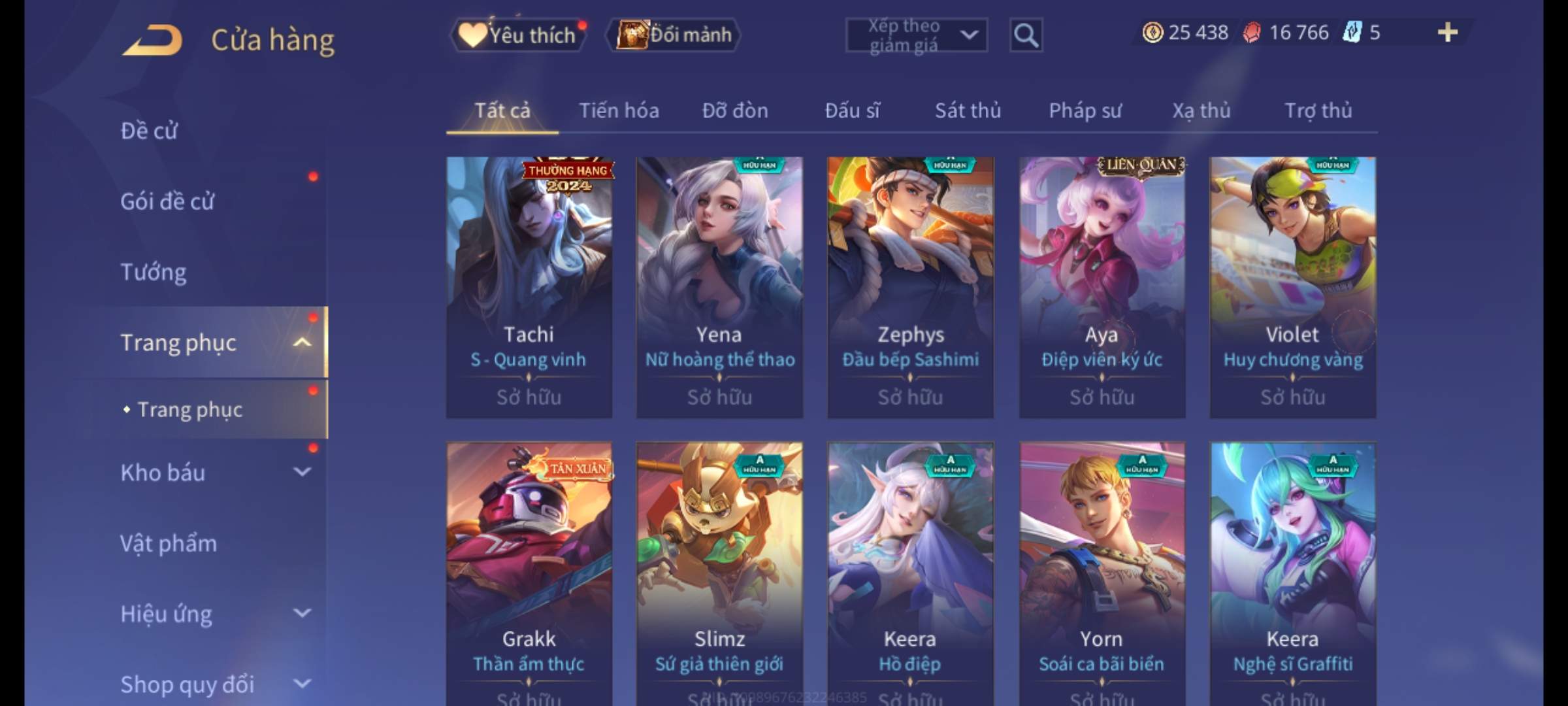Viewport: 1568px width, 706px height.
Task: Tap the red ruby currency icon
Action: point(1252,32)
